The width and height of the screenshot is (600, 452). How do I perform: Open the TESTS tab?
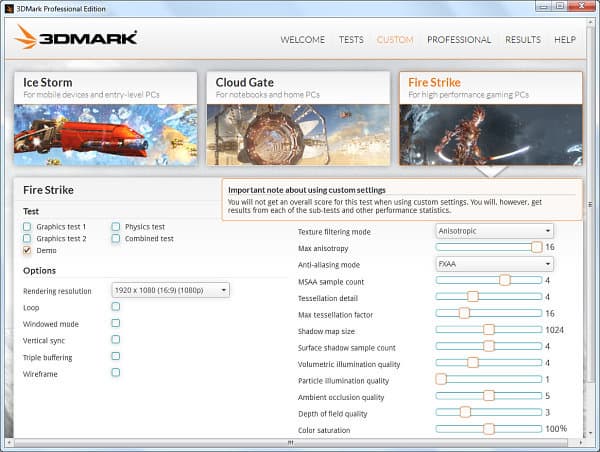pos(351,40)
